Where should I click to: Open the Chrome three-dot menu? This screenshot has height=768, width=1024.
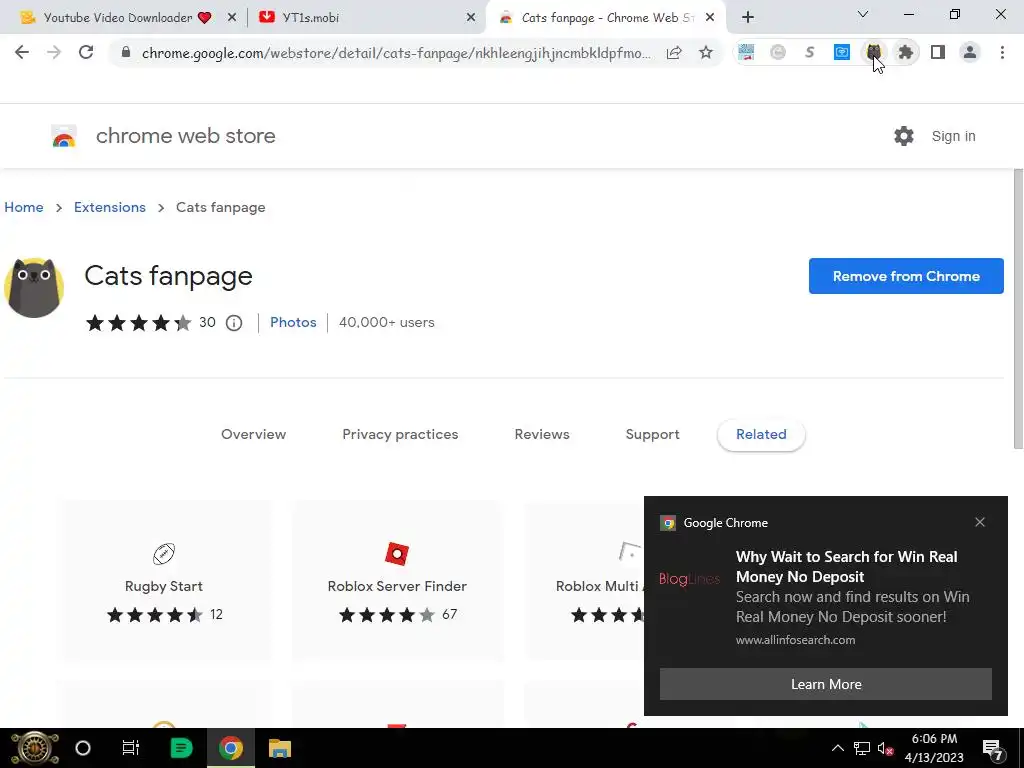click(1002, 52)
